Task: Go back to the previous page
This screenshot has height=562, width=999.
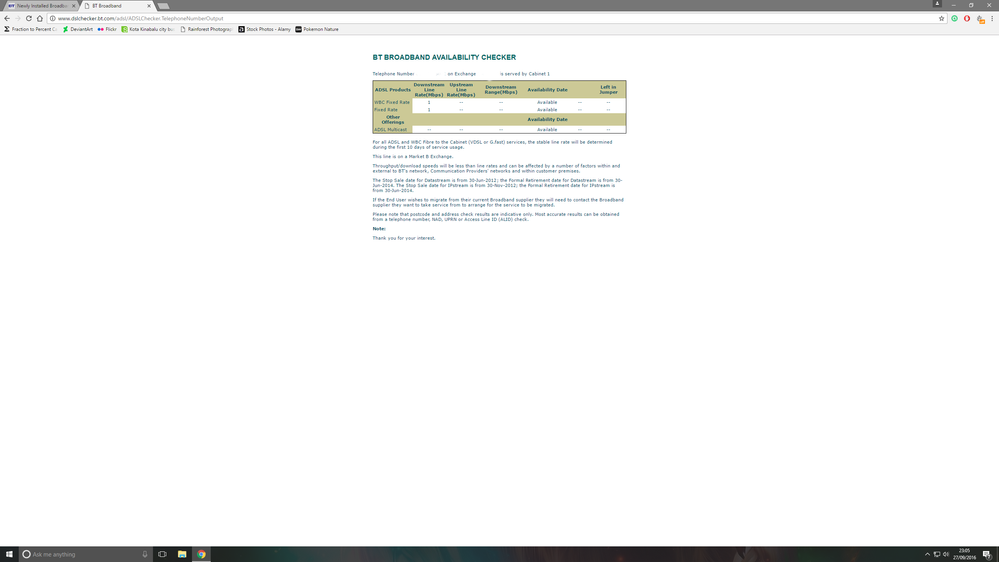Action: [x=7, y=18]
